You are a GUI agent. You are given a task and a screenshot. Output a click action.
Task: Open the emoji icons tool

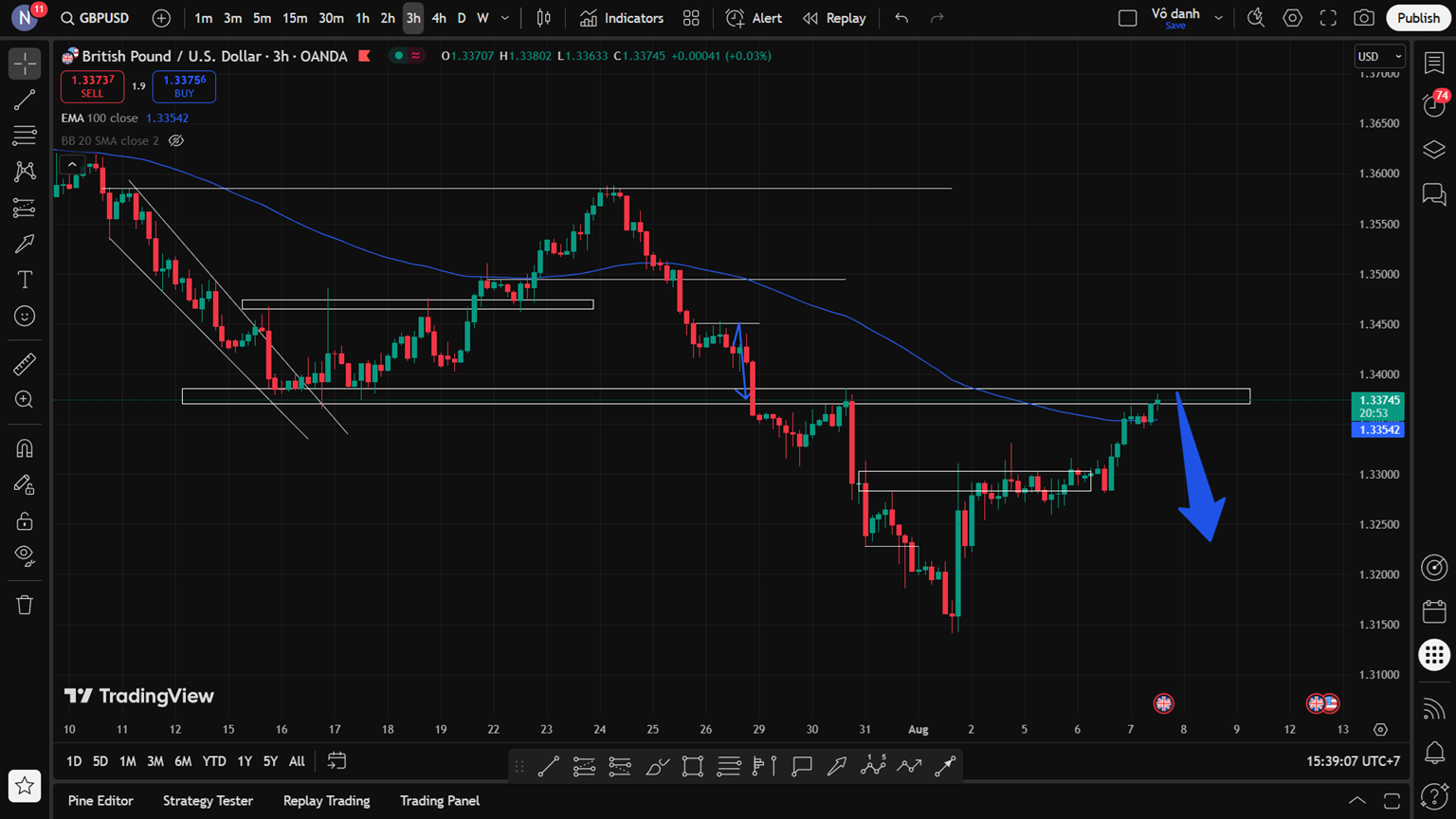pyautogui.click(x=25, y=316)
